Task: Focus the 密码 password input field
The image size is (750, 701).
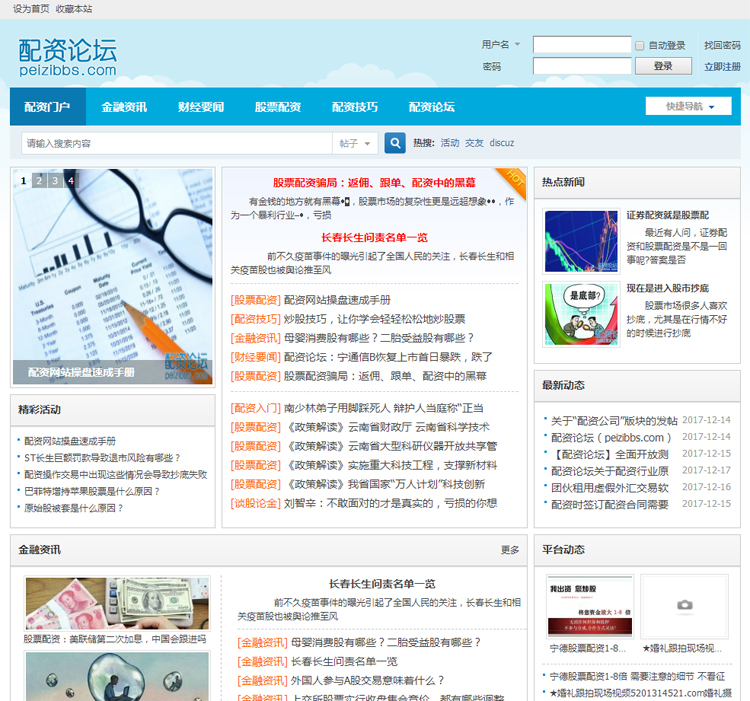Action: click(582, 66)
